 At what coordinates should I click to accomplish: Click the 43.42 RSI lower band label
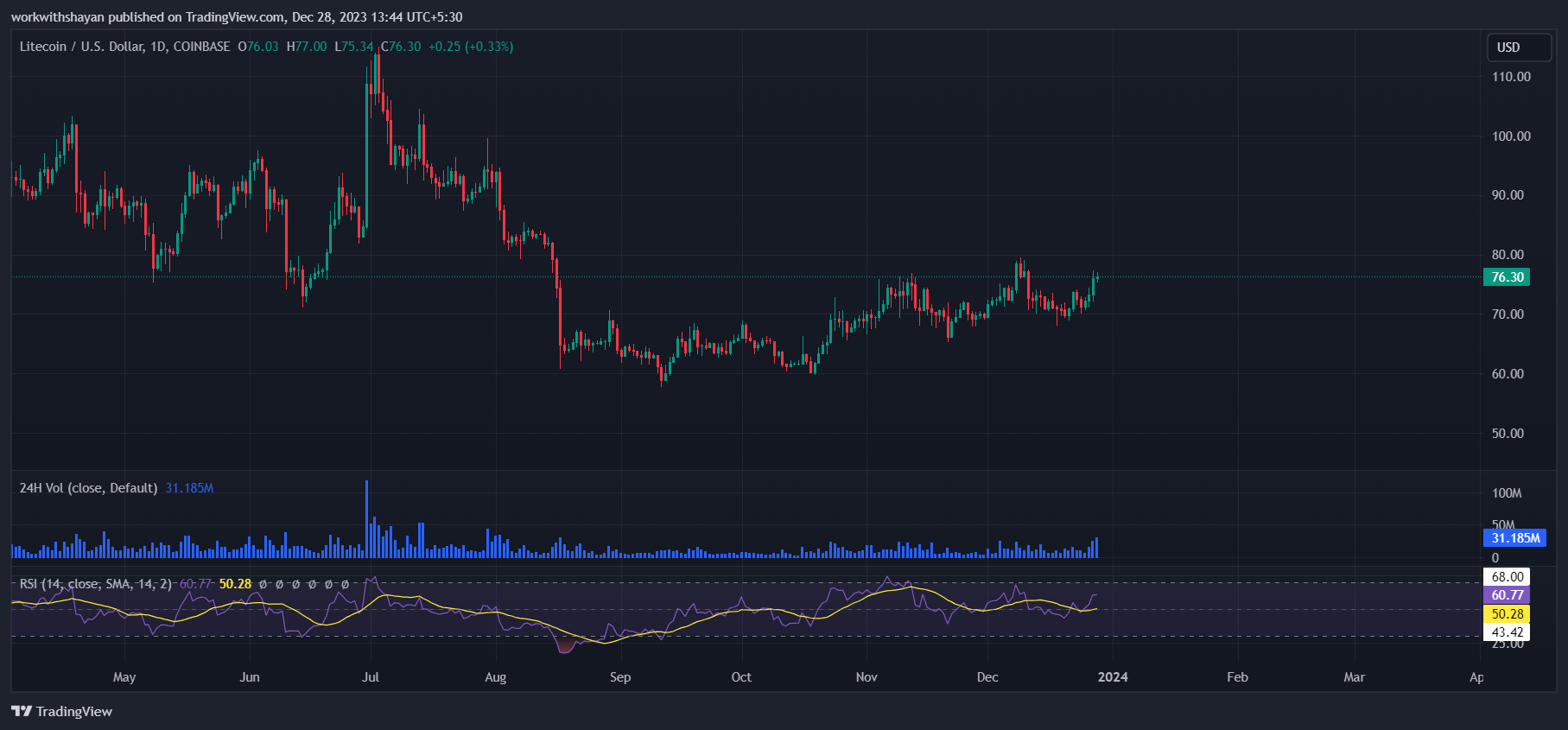coord(1507,632)
